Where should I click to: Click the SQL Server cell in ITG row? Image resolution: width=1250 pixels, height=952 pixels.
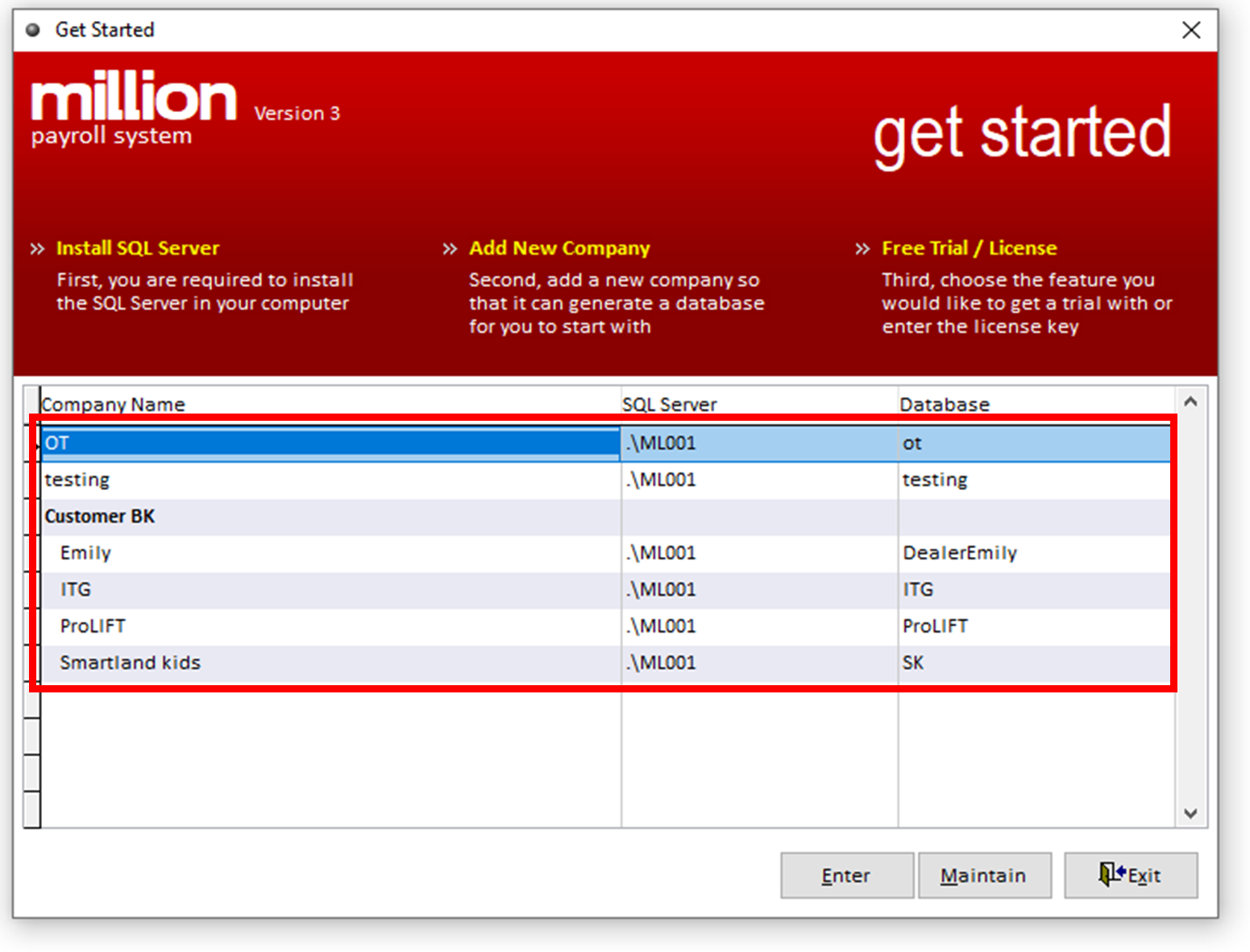[759, 590]
